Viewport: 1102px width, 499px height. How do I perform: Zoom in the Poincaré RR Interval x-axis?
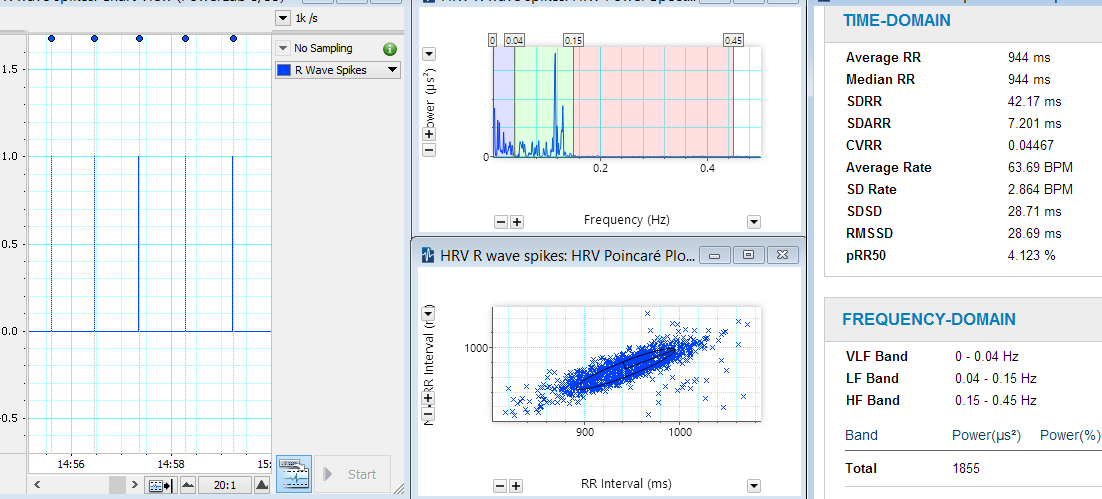(x=516, y=486)
